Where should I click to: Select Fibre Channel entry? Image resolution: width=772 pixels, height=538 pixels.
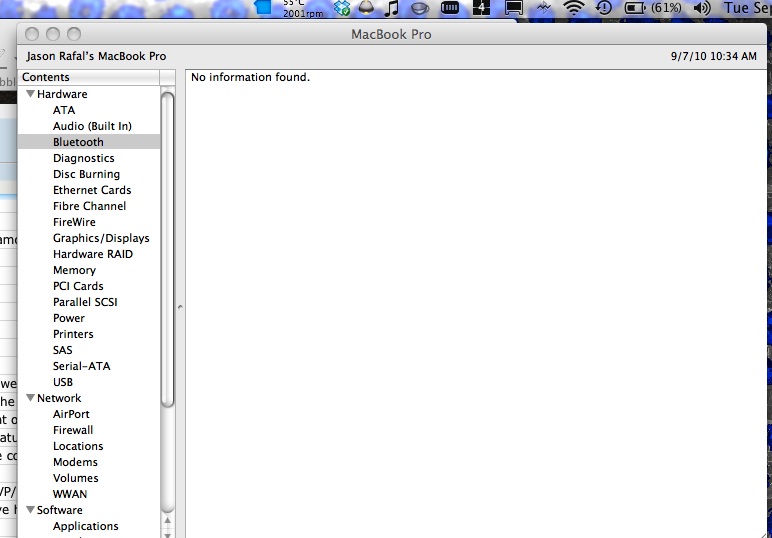90,206
